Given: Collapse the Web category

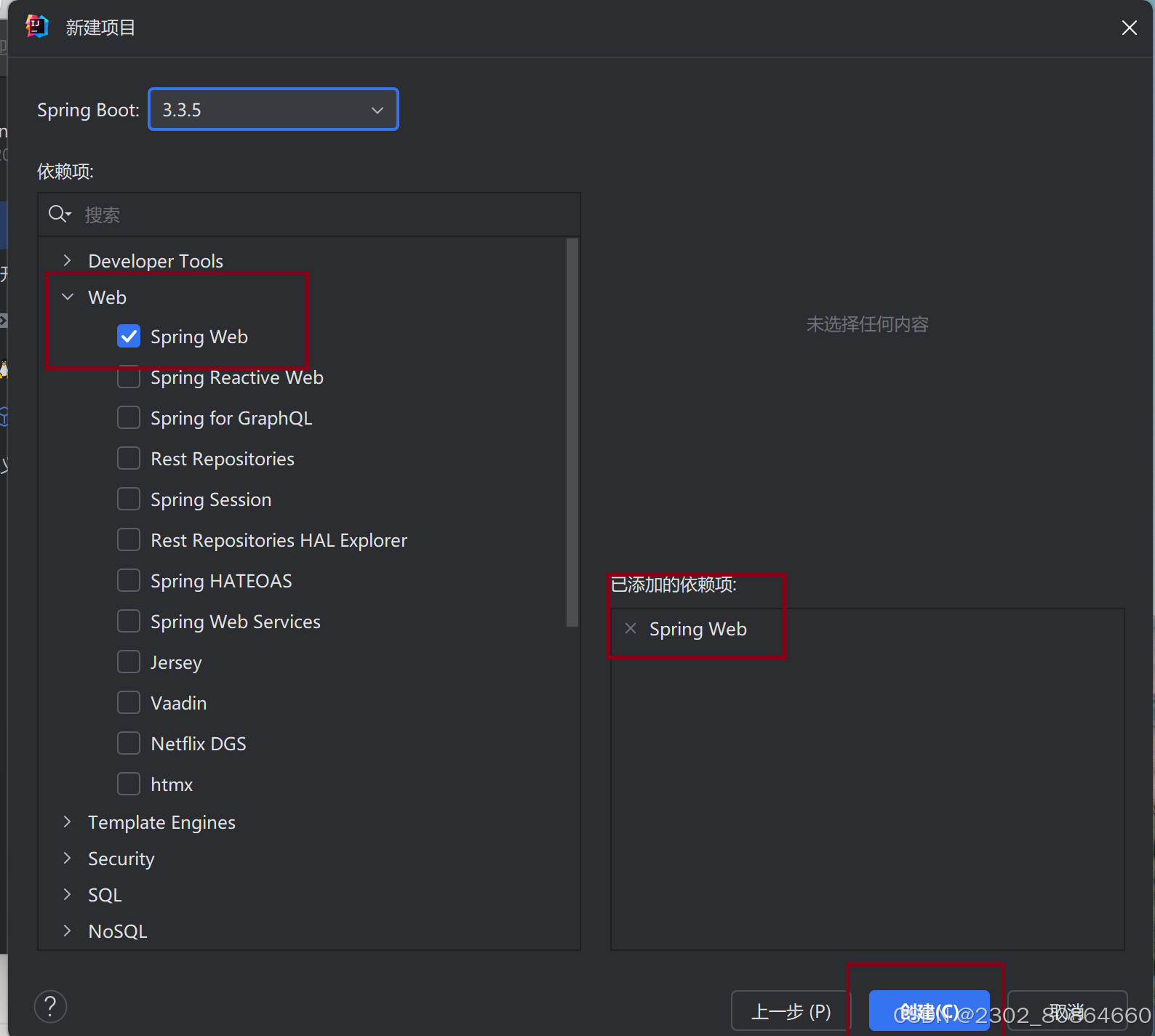Looking at the screenshot, I should (68, 297).
